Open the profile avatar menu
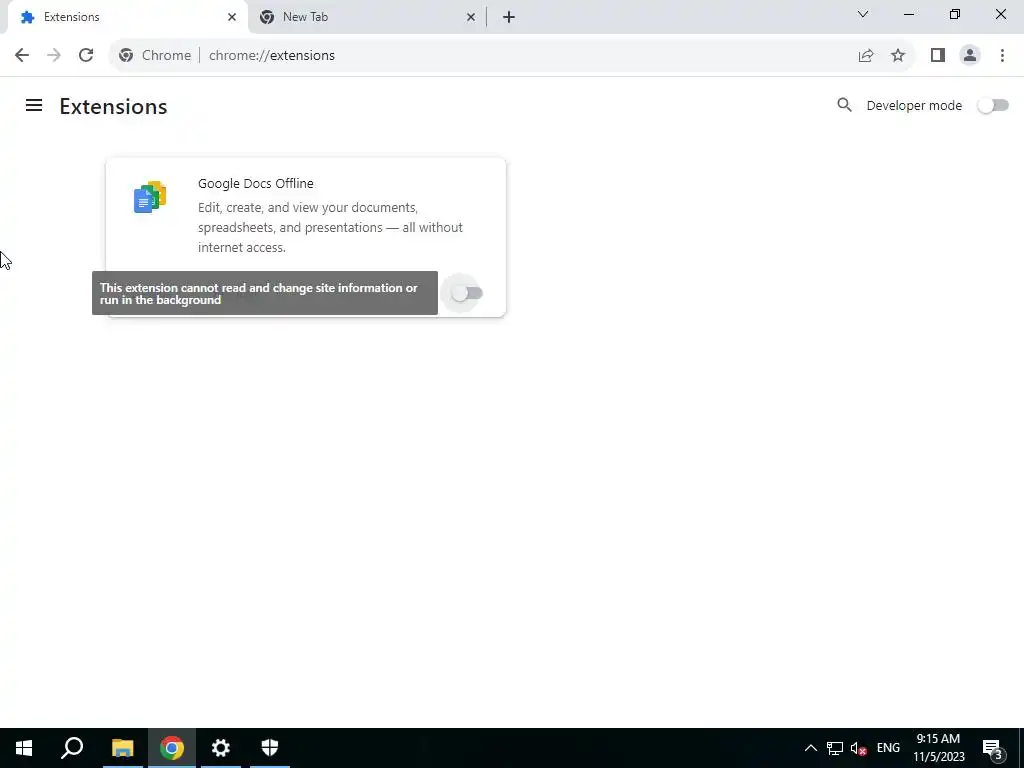1024x768 pixels. click(x=970, y=56)
